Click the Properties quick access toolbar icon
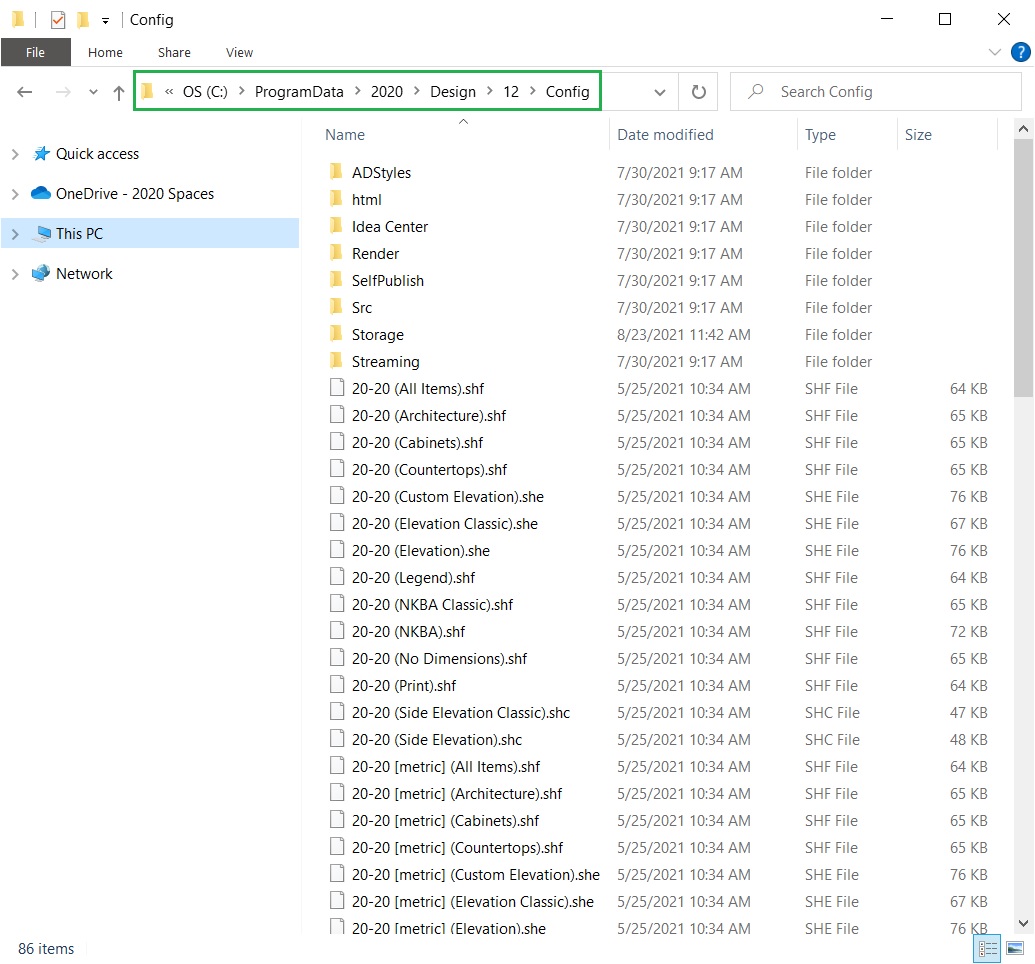Screen dimensions: 1035x964 click(58, 20)
